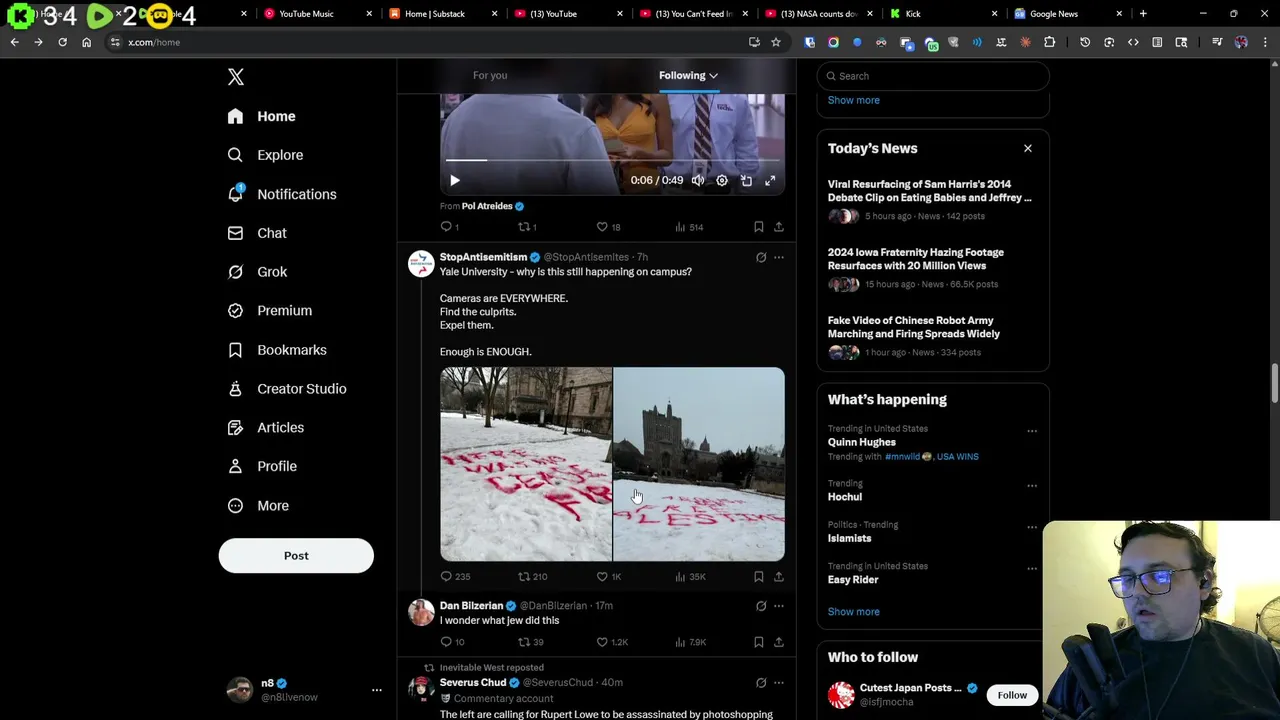1280x720 pixels.
Task: Open the right snow castle photo
Action: (699, 464)
